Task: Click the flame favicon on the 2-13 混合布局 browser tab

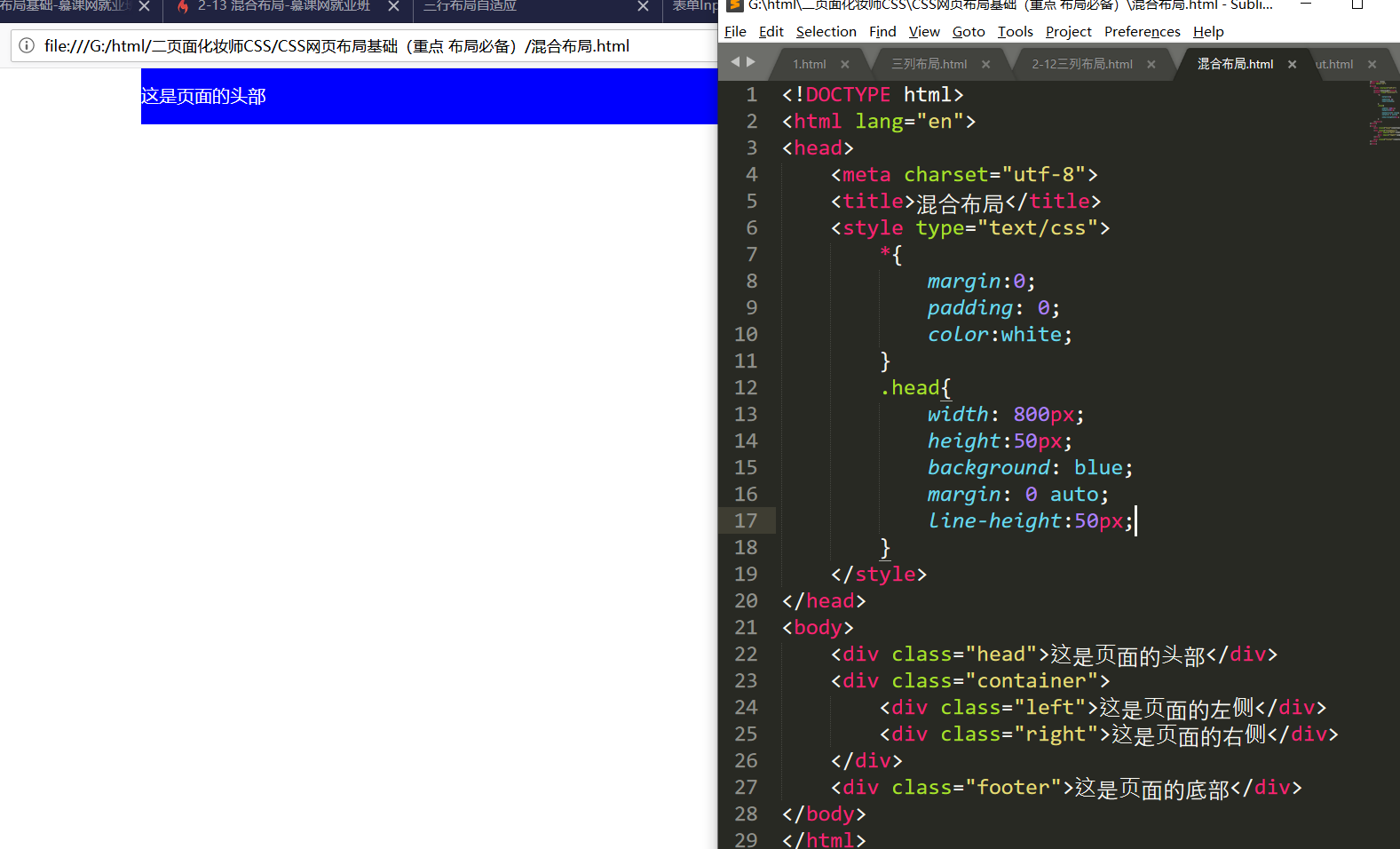Action: (183, 6)
